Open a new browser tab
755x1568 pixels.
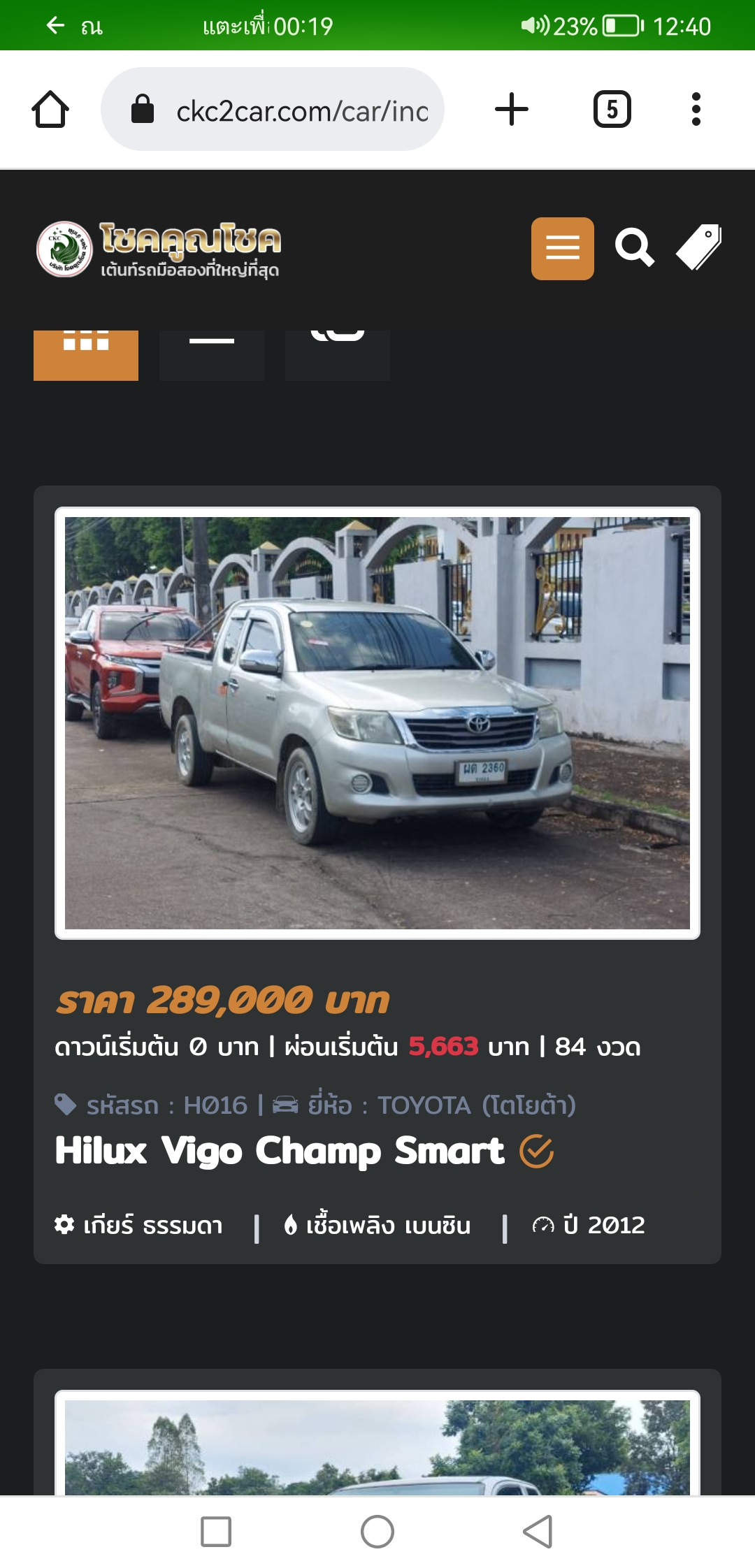click(512, 110)
